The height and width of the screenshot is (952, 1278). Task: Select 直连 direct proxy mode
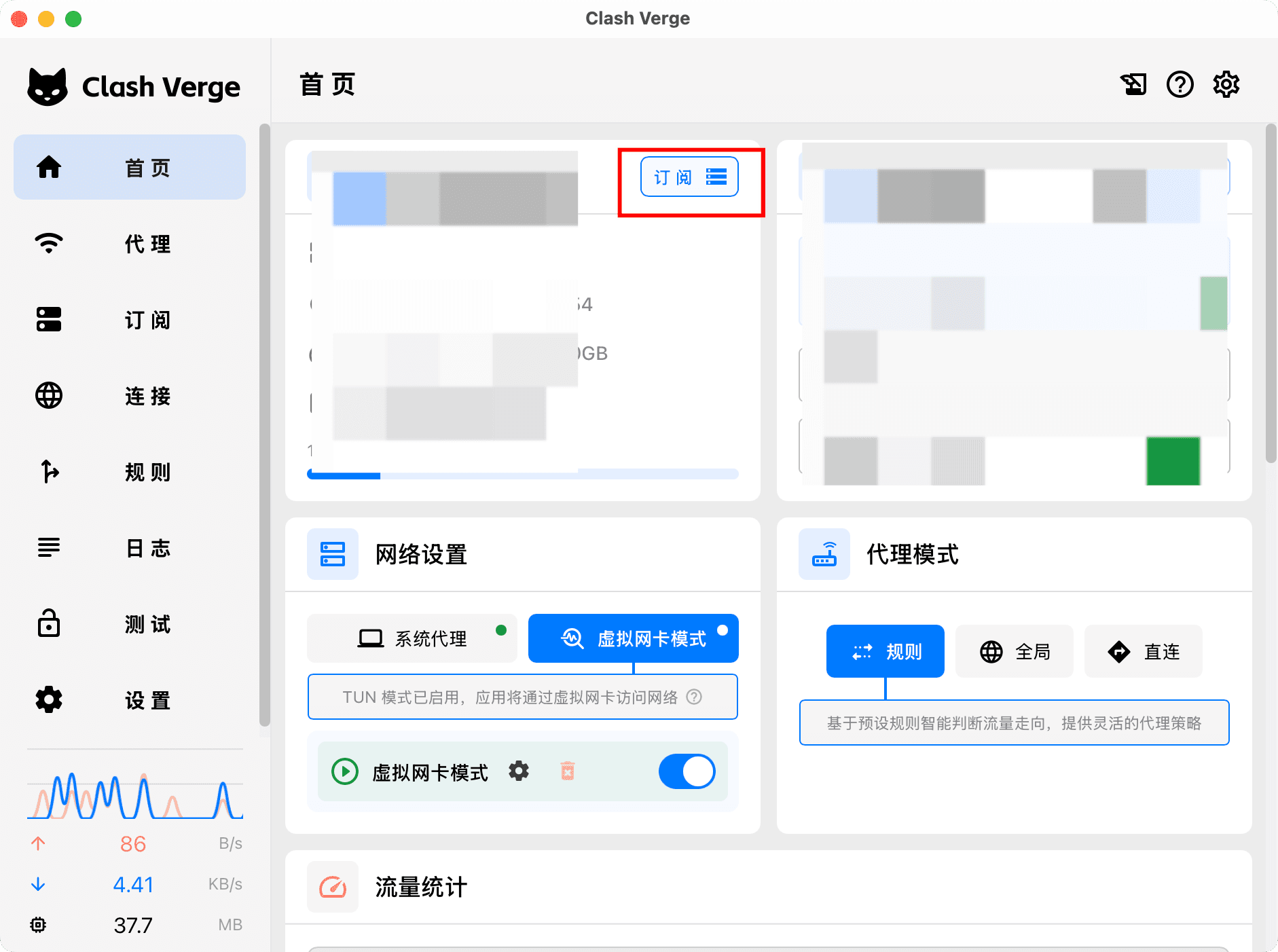tap(1144, 651)
